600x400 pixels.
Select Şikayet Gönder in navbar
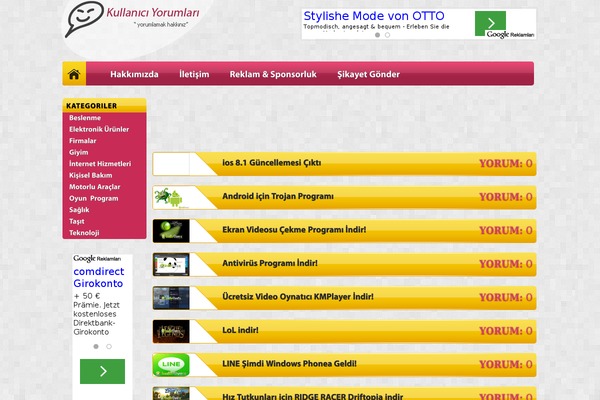click(368, 74)
